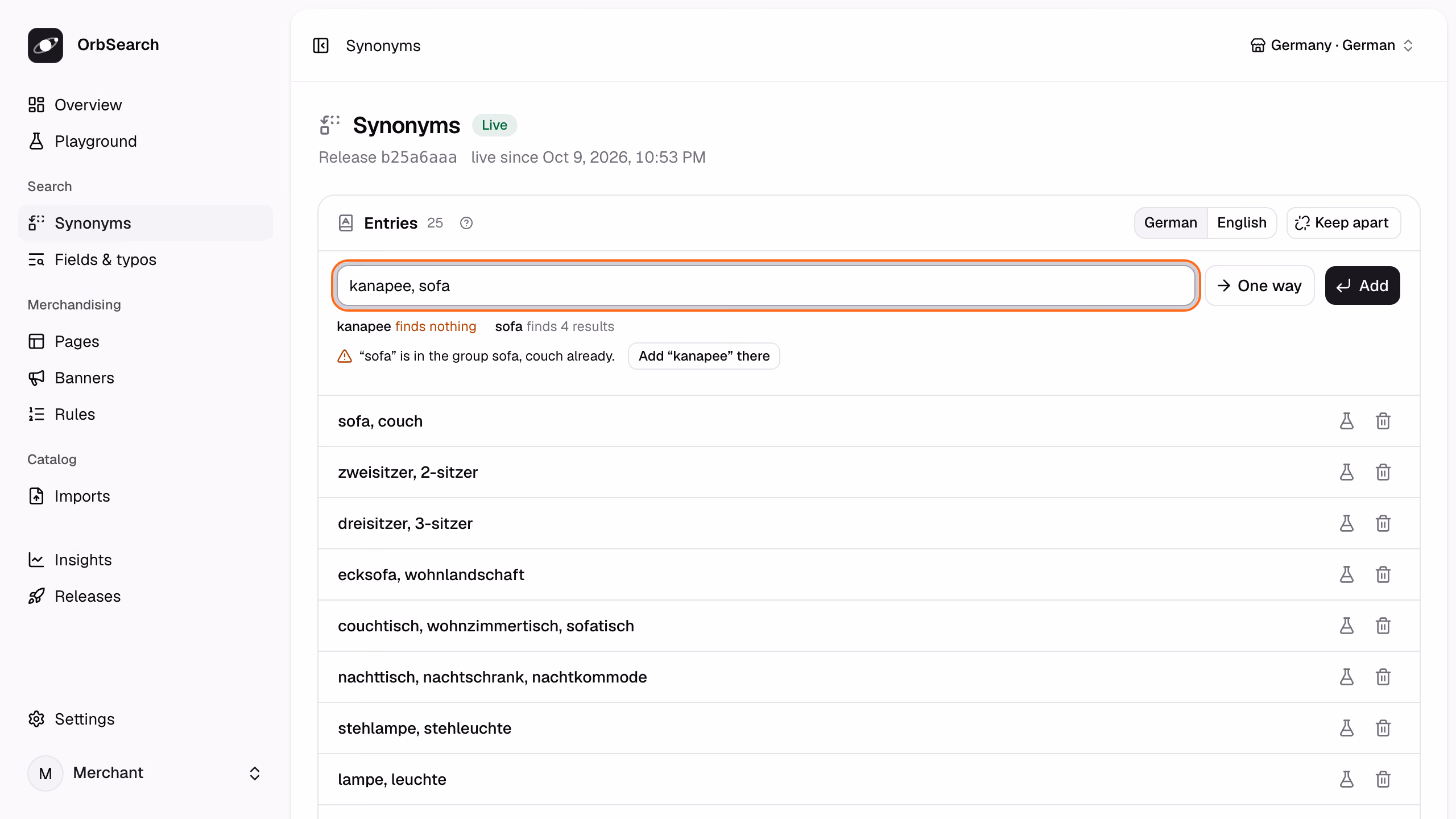This screenshot has width=1456, height=819.
Task: Delete the lampe, leuchte entry
Action: tap(1383, 779)
